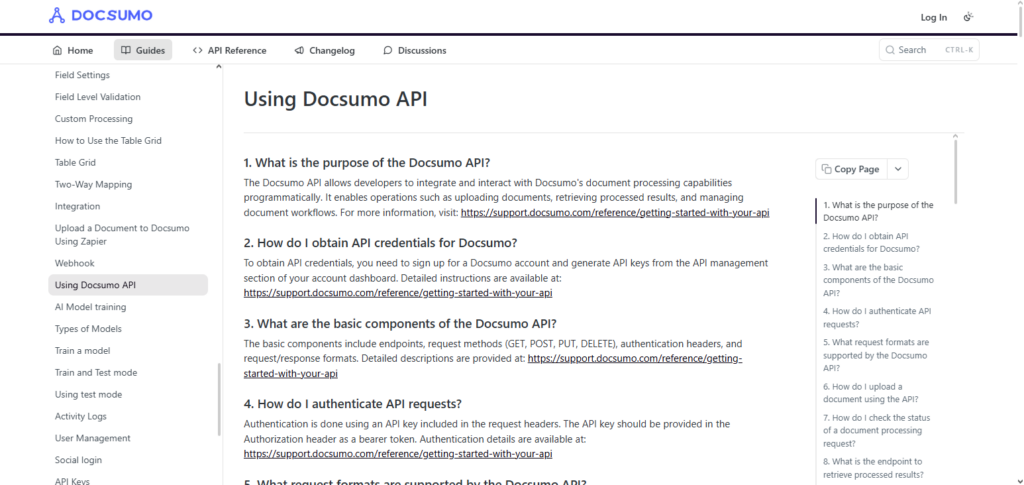Click heading '2. How do I obtain API credentials'
The height and width of the screenshot is (485, 1024).
click(380, 243)
